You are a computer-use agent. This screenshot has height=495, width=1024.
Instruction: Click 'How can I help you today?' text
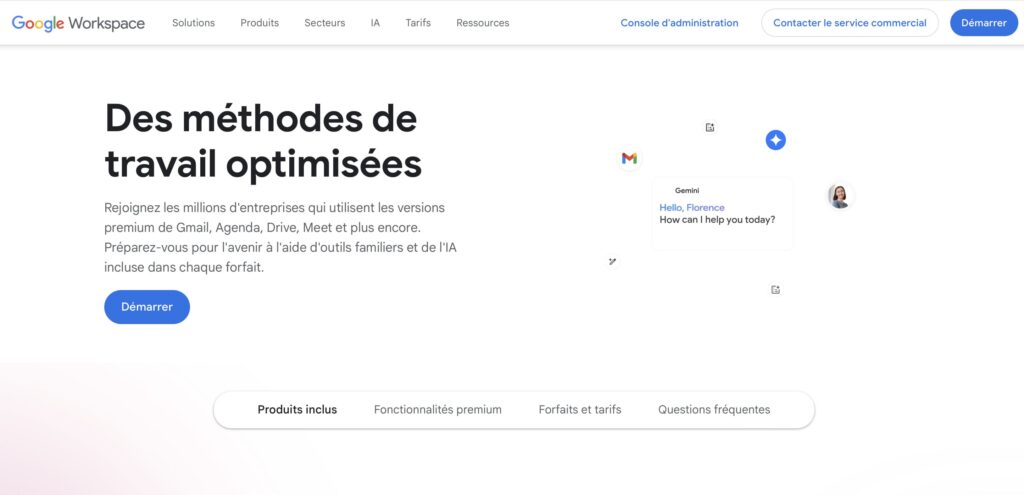(717, 220)
